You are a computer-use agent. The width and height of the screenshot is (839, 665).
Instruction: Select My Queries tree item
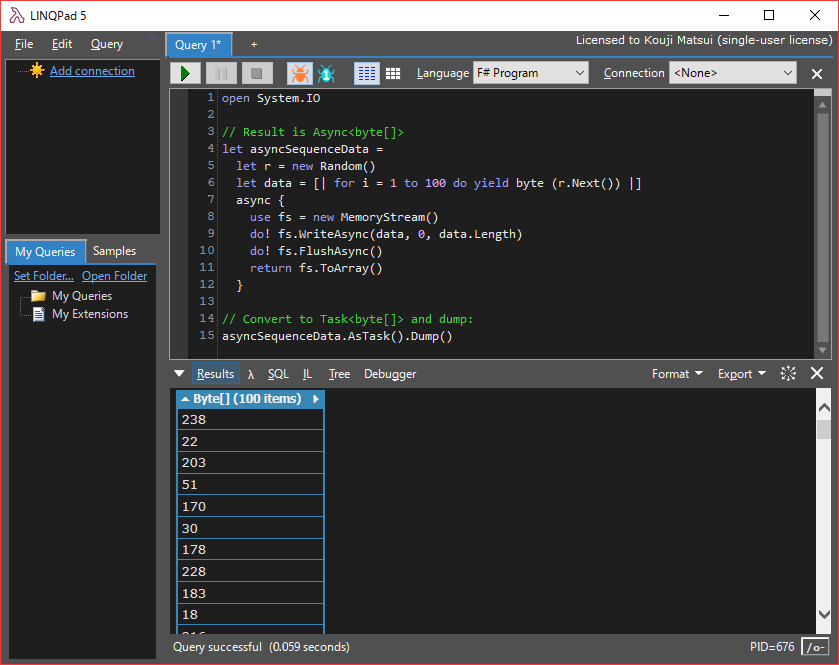[x=82, y=296]
